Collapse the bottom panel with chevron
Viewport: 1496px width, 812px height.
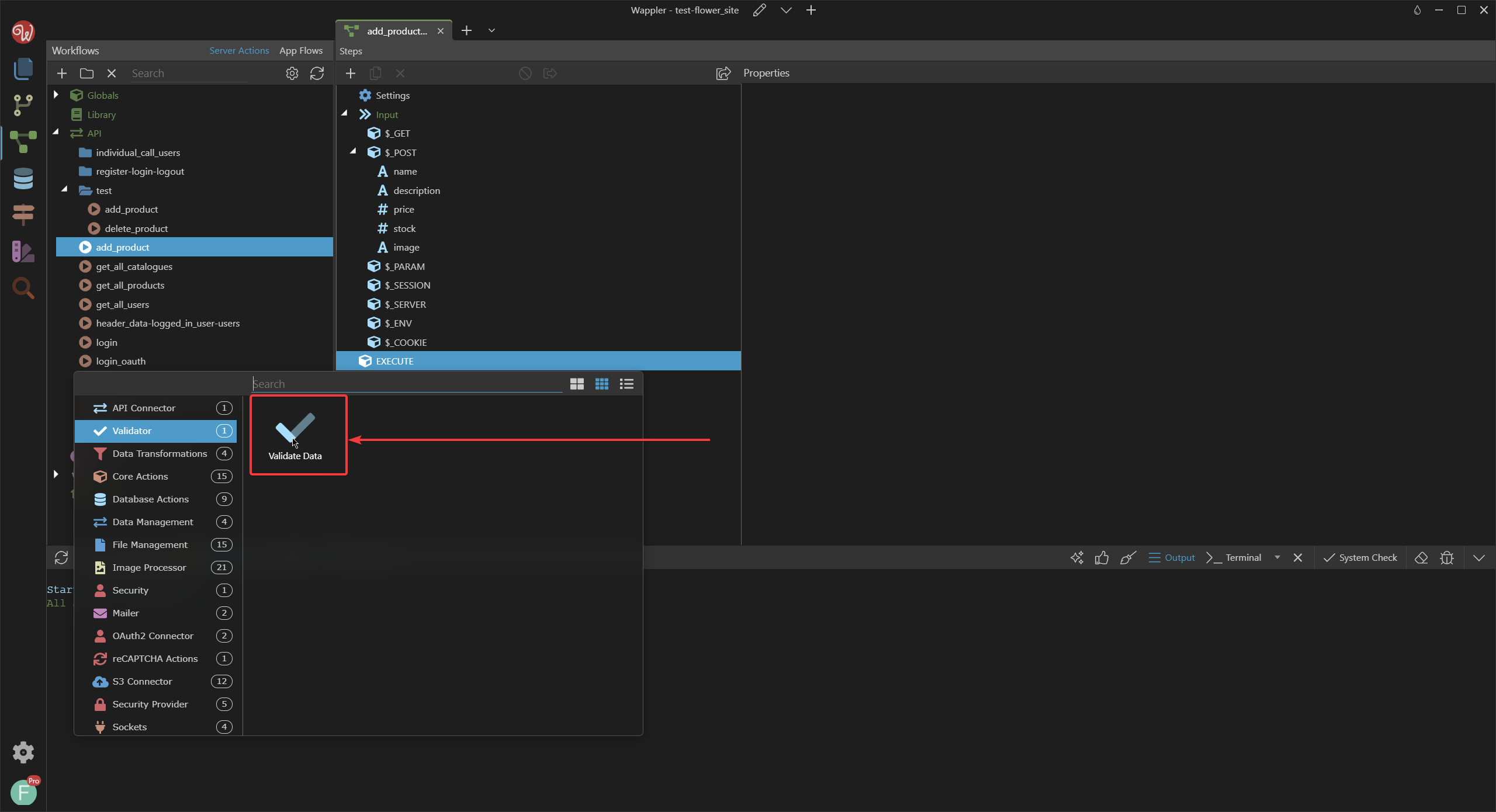pyautogui.click(x=1479, y=558)
